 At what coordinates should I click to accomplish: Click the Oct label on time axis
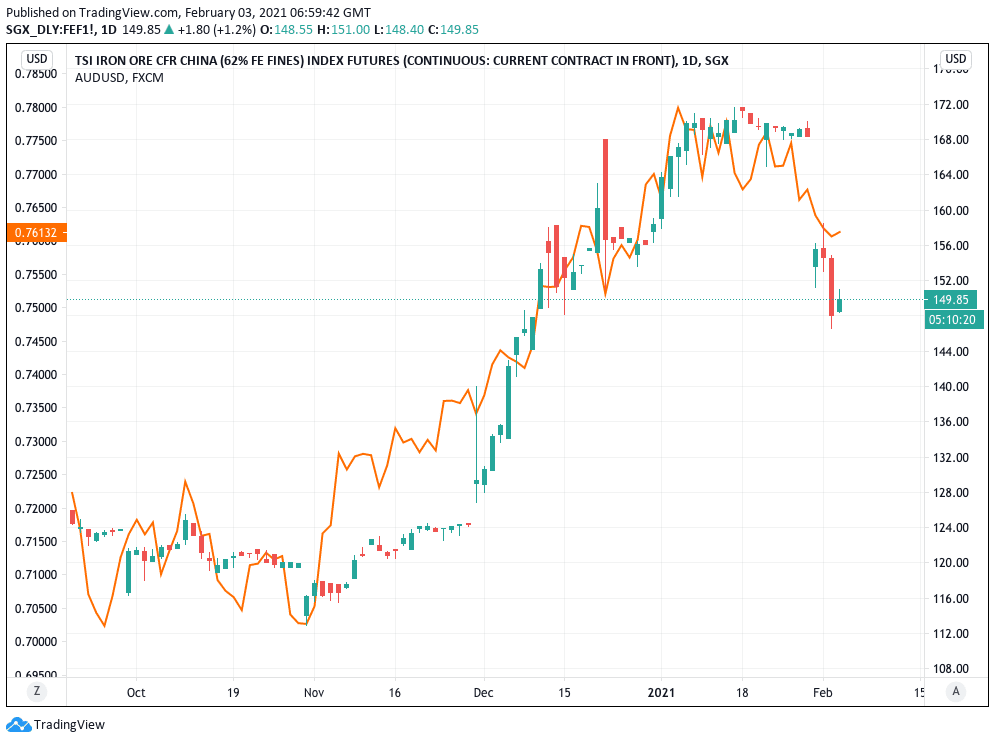[x=136, y=692]
